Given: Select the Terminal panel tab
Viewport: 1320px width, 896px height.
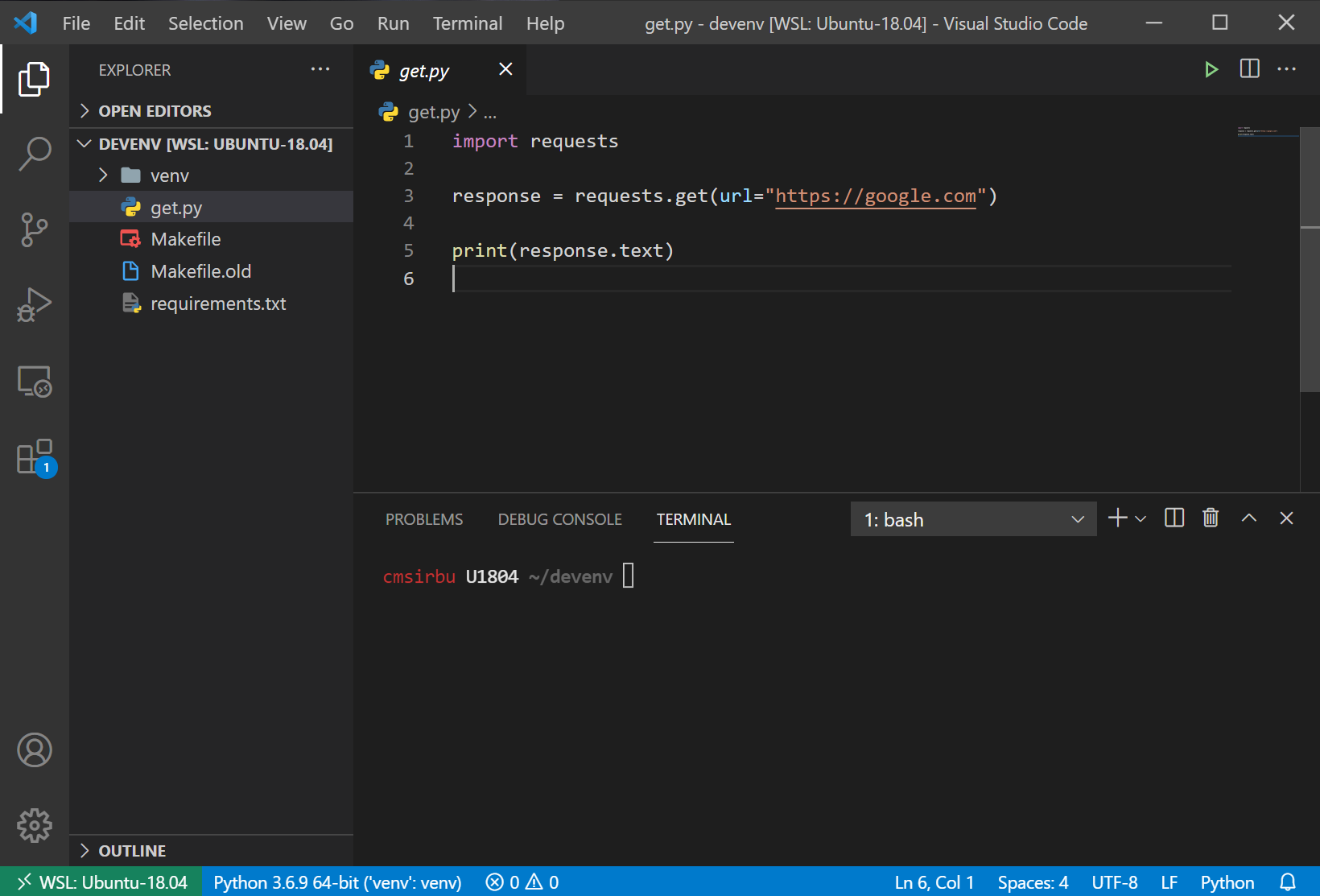Looking at the screenshot, I should pyautogui.click(x=694, y=519).
